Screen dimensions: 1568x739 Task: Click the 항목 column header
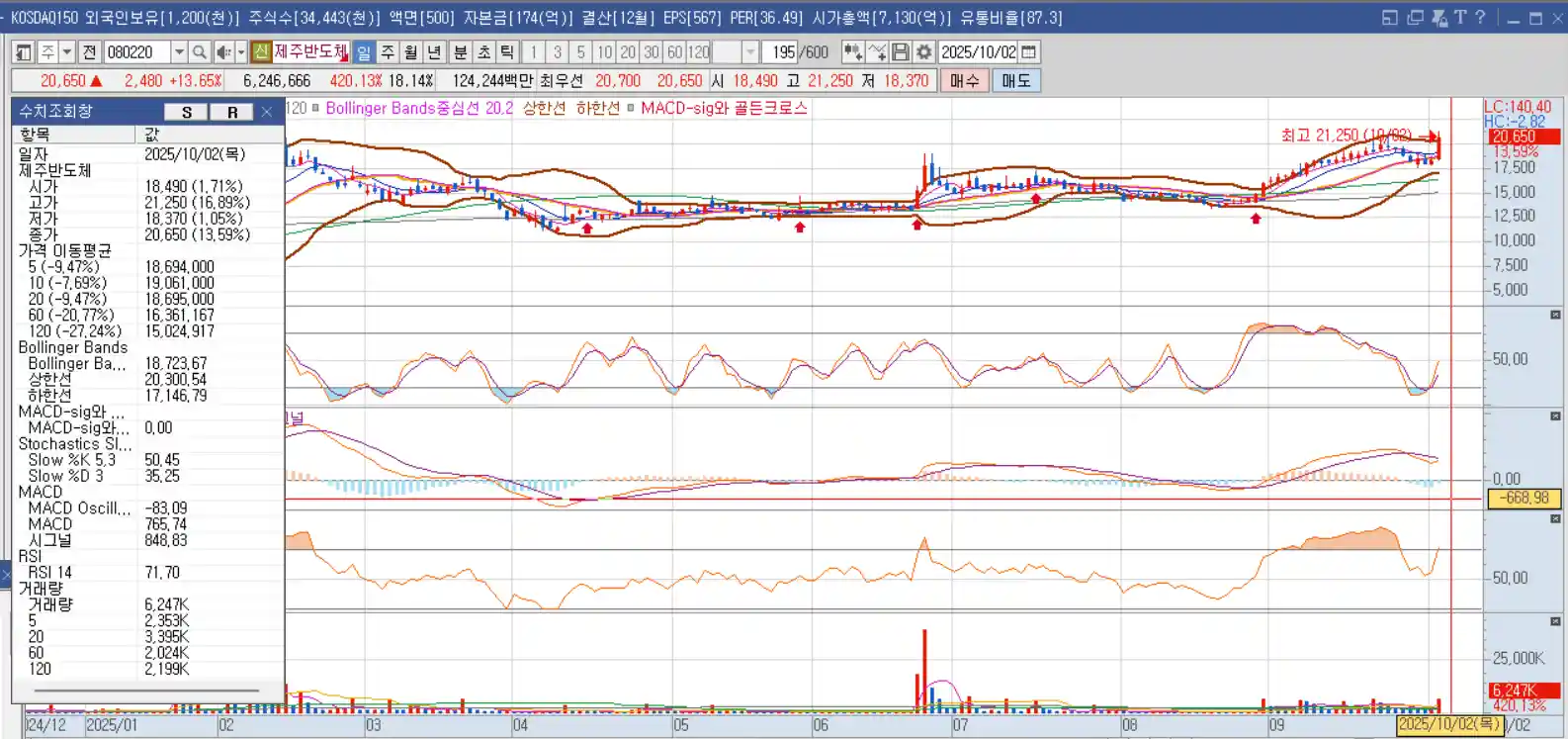[x=75, y=135]
